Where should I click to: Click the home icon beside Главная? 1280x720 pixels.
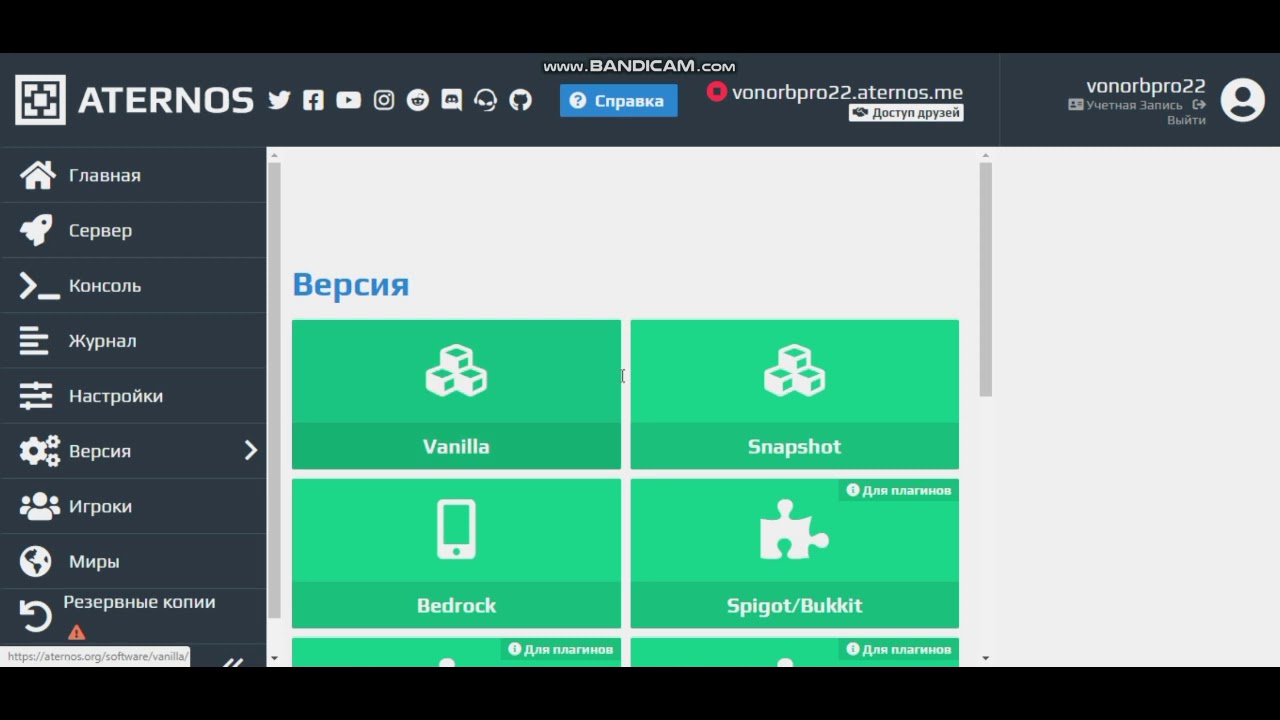point(38,175)
